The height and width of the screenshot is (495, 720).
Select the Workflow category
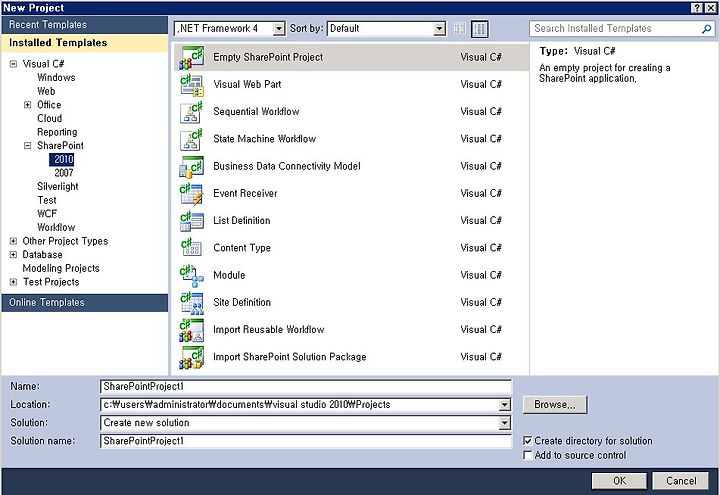(56, 227)
